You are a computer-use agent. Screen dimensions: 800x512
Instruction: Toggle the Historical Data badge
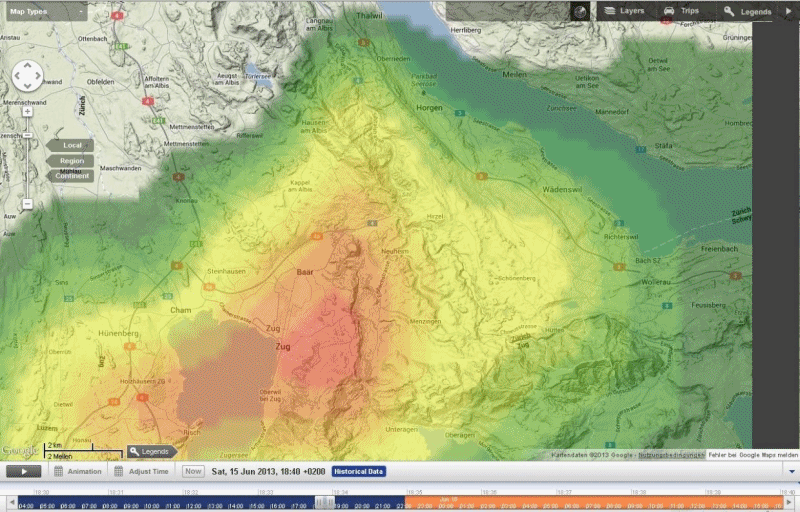click(x=358, y=471)
